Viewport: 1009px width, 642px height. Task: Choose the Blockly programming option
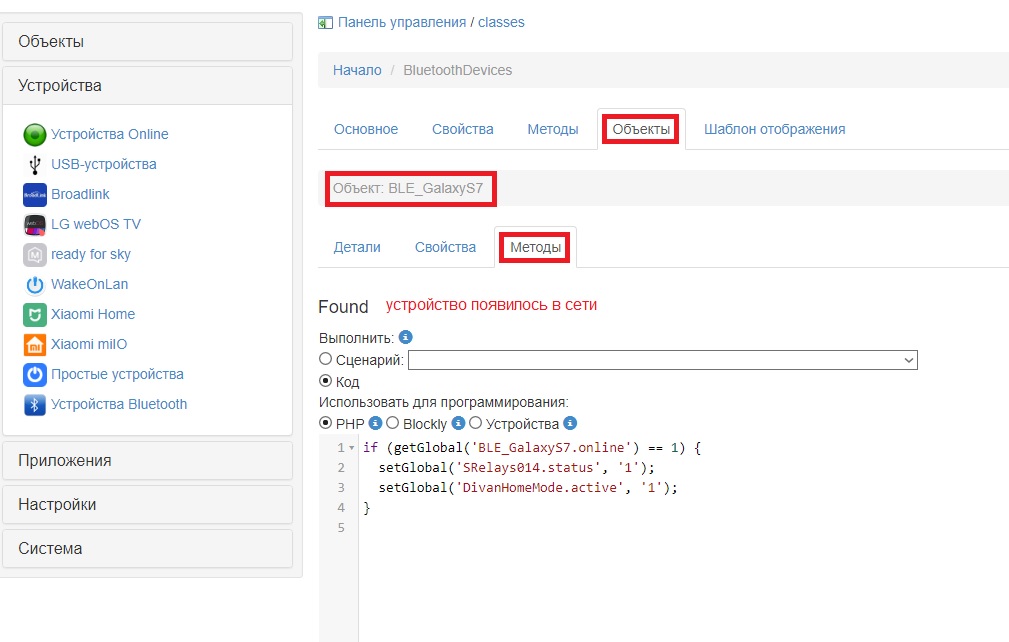(x=393, y=423)
